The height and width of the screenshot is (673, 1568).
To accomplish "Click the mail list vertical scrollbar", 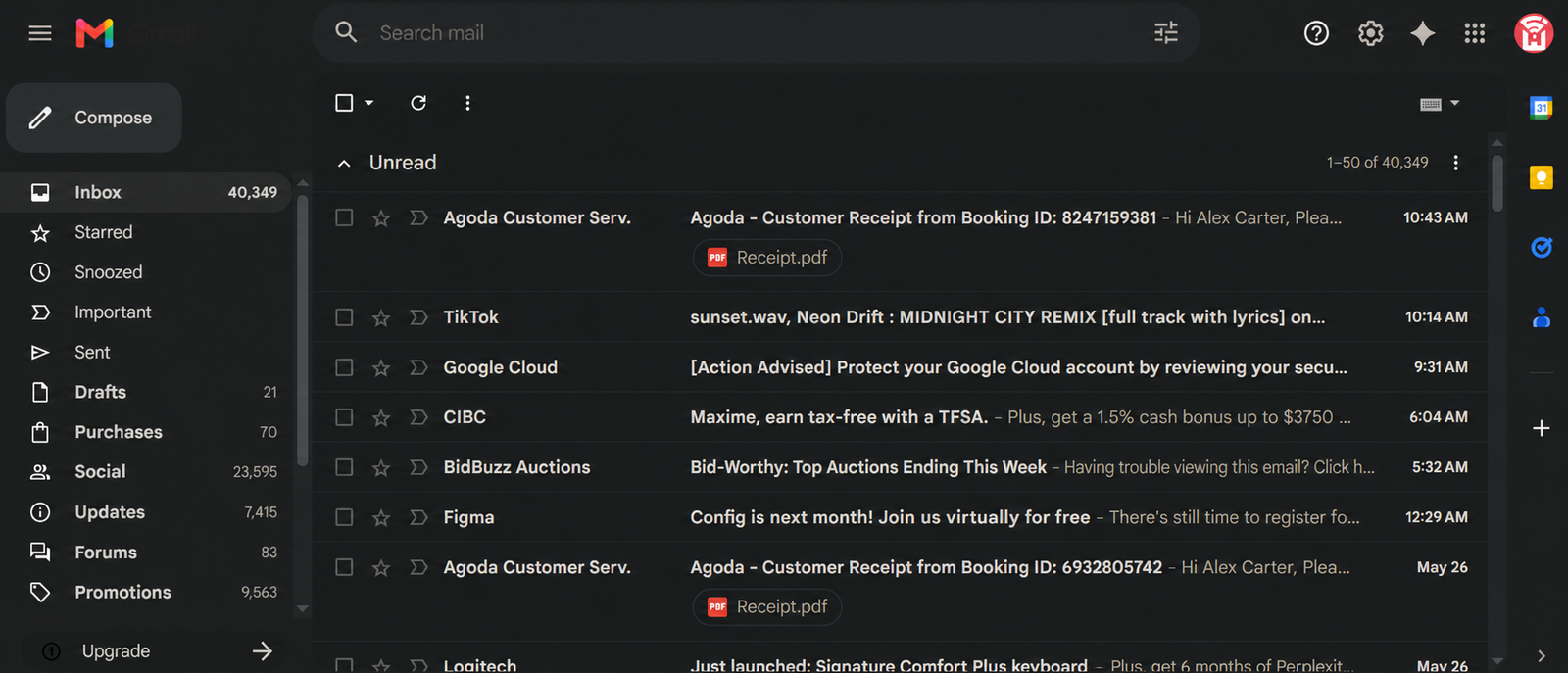I will tap(1496, 181).
